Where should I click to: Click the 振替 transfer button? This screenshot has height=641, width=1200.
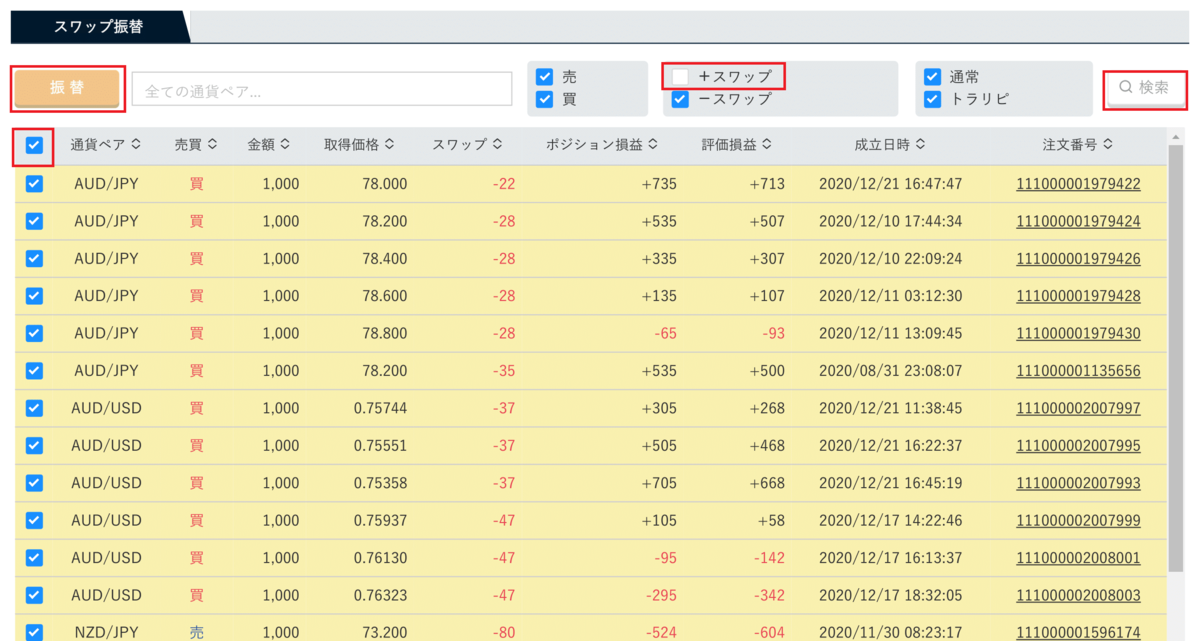67,88
